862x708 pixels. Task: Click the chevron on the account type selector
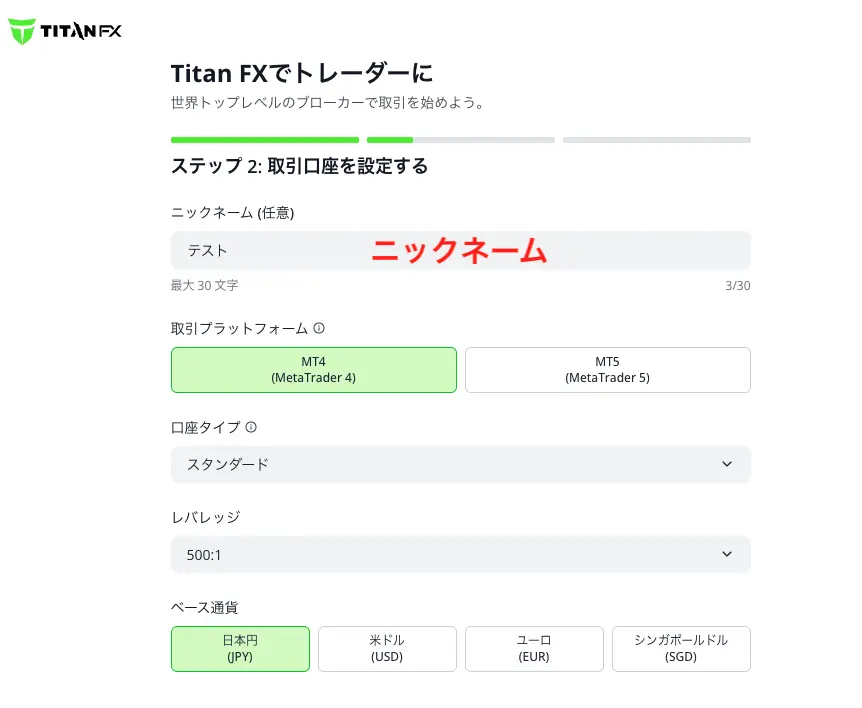[x=728, y=464]
